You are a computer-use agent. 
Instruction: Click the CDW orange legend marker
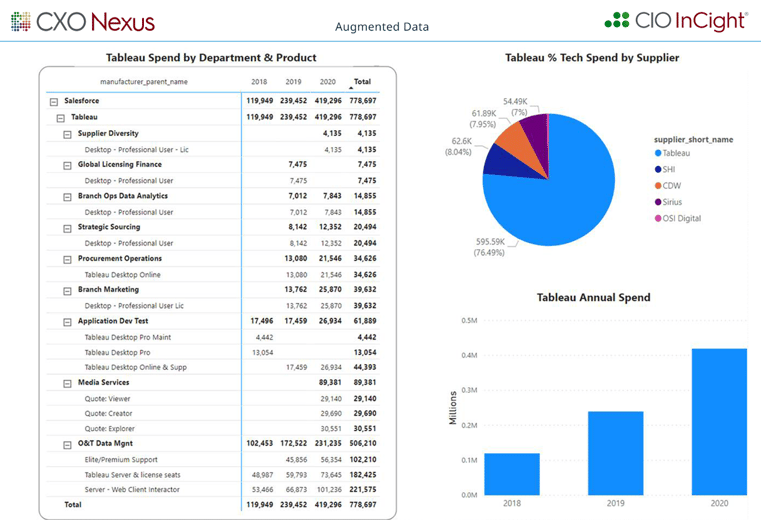pyautogui.click(x=658, y=184)
